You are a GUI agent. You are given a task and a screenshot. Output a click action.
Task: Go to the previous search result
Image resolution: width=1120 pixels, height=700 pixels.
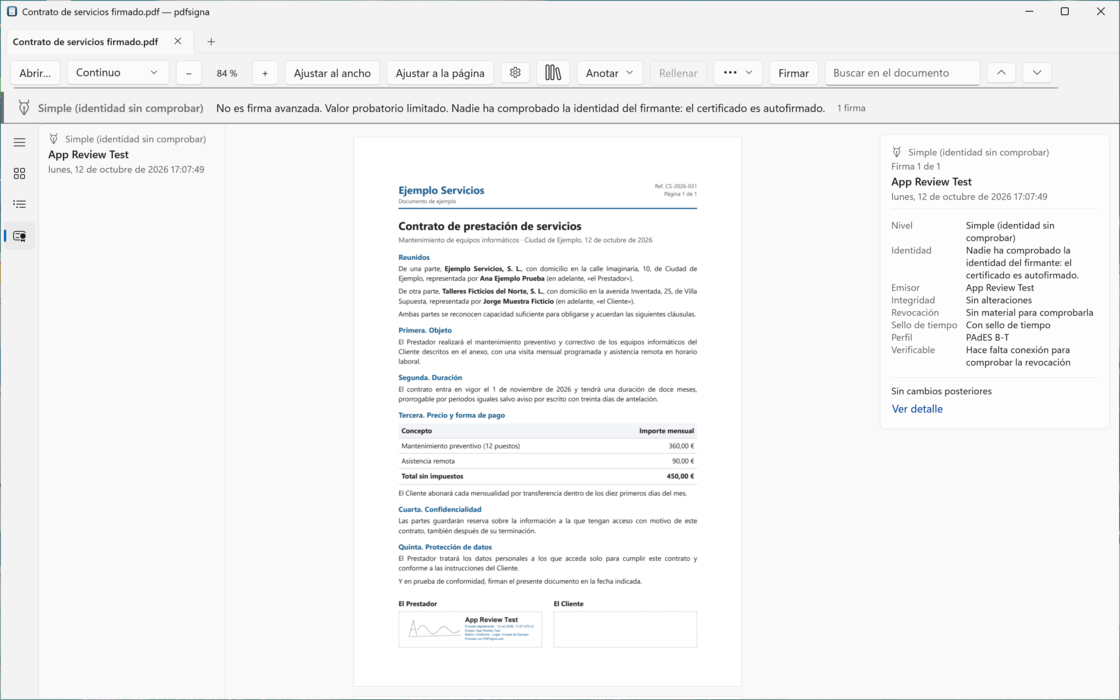click(x=1001, y=72)
